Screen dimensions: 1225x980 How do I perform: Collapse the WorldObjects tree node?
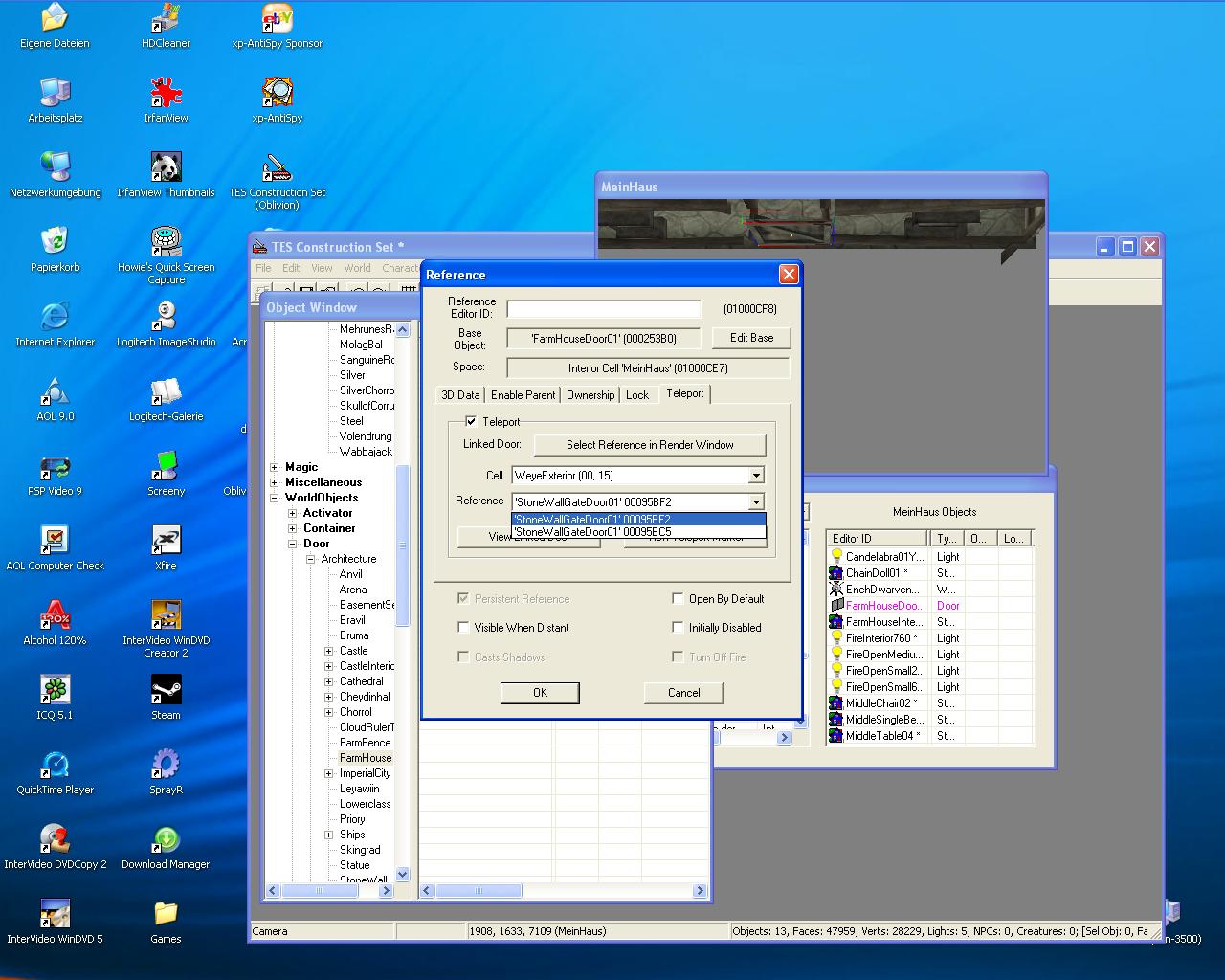click(x=275, y=498)
